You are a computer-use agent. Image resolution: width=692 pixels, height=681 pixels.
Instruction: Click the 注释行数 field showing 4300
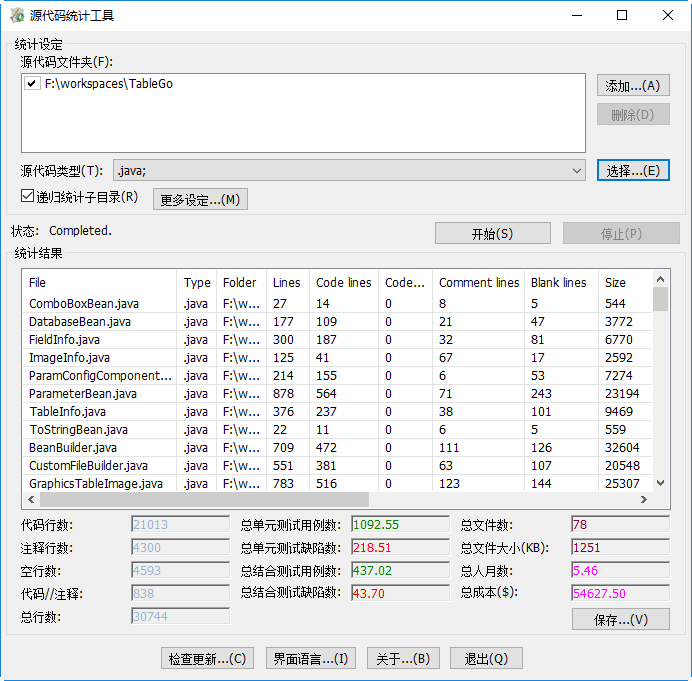181,547
